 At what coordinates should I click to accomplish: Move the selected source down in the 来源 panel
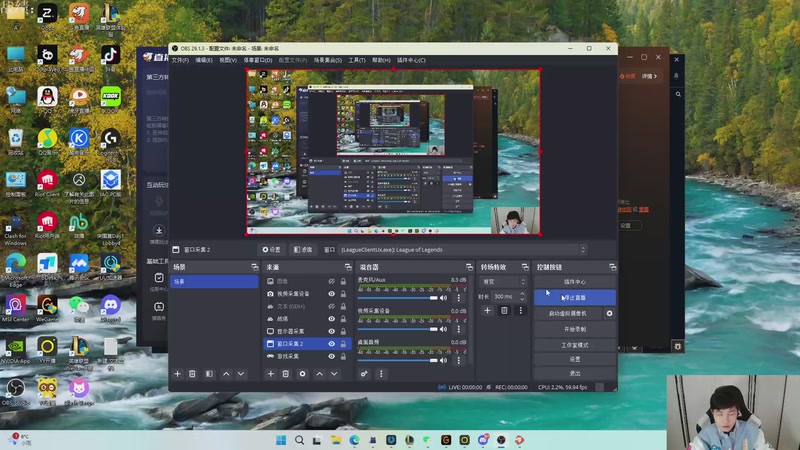pyautogui.click(x=334, y=374)
